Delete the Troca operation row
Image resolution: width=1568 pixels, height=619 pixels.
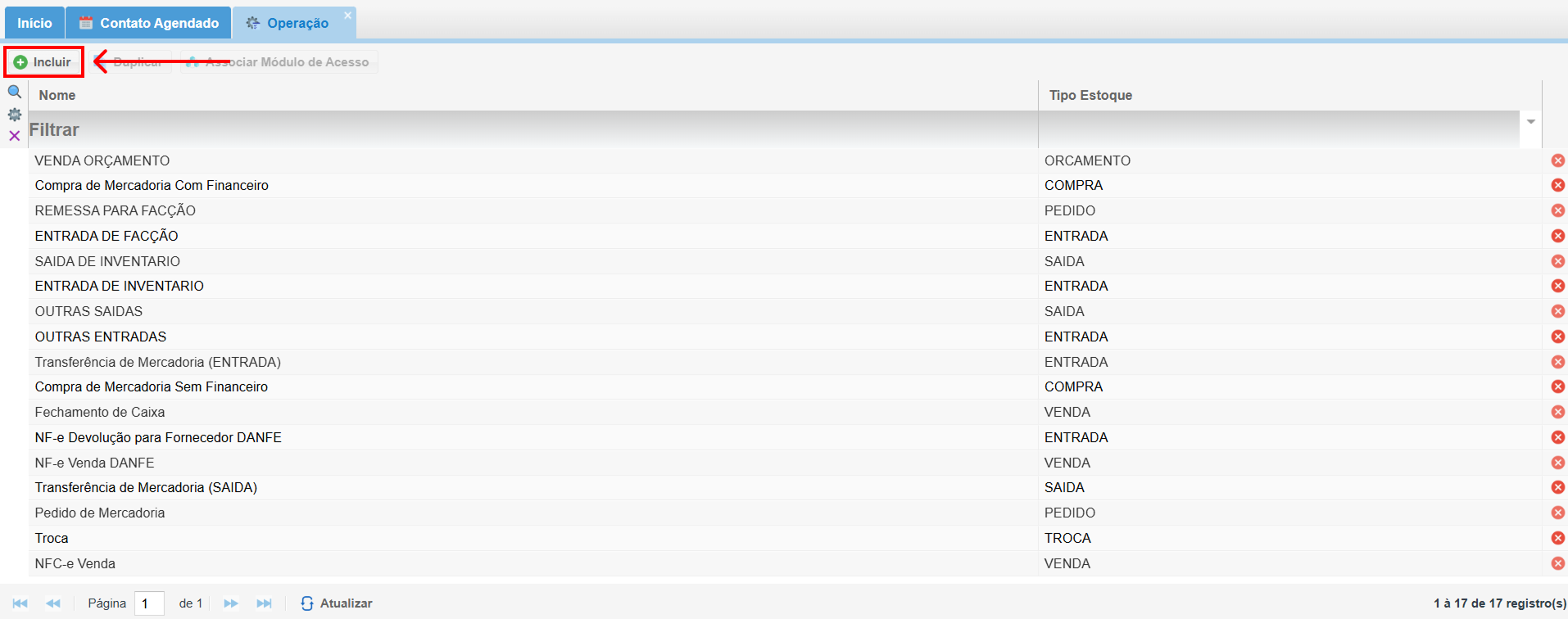(1557, 538)
